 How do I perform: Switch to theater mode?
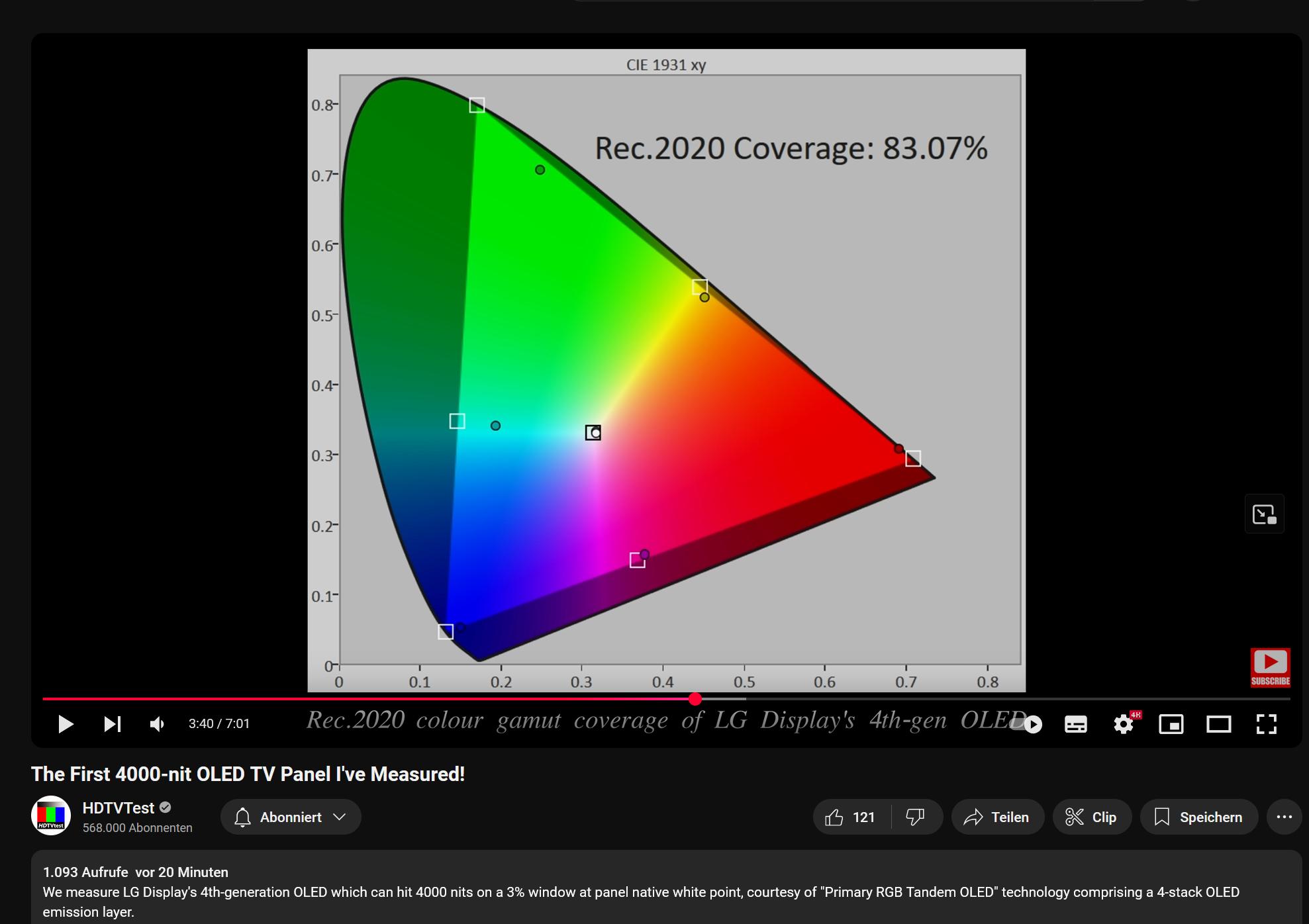coord(1219,723)
